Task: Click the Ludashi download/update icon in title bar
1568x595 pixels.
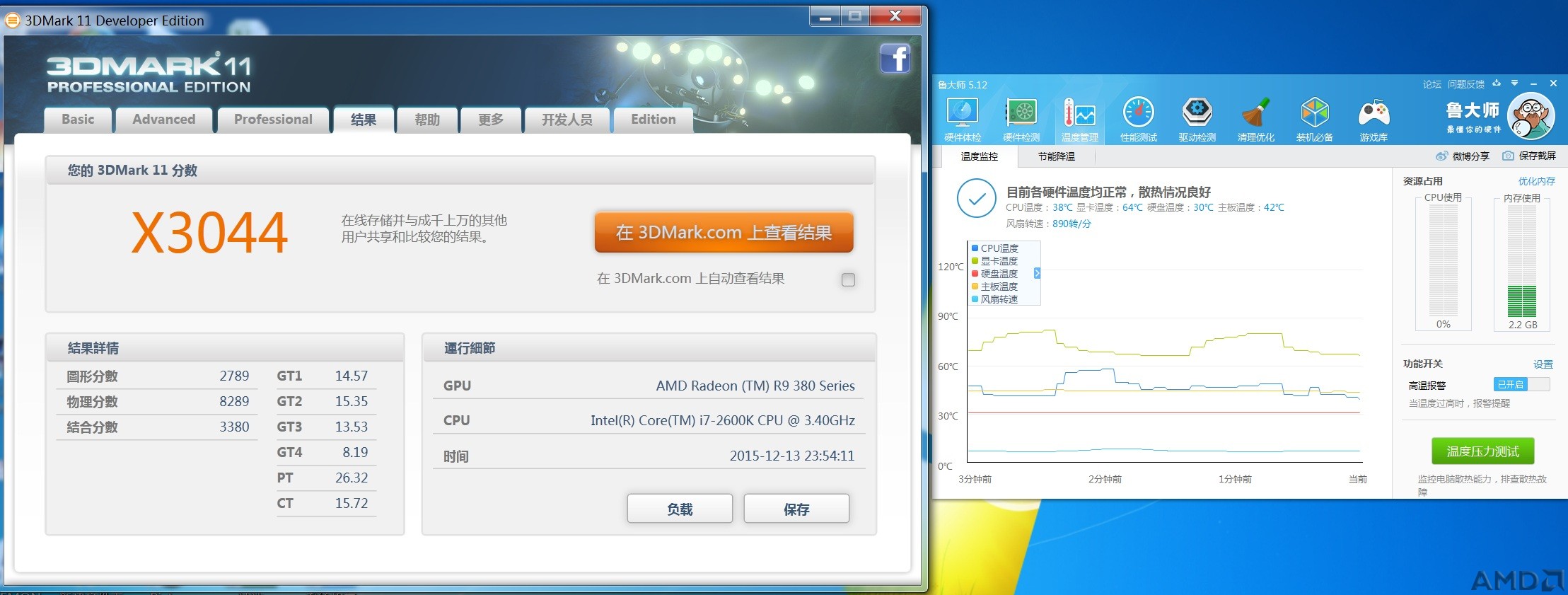Action: coord(1497,83)
